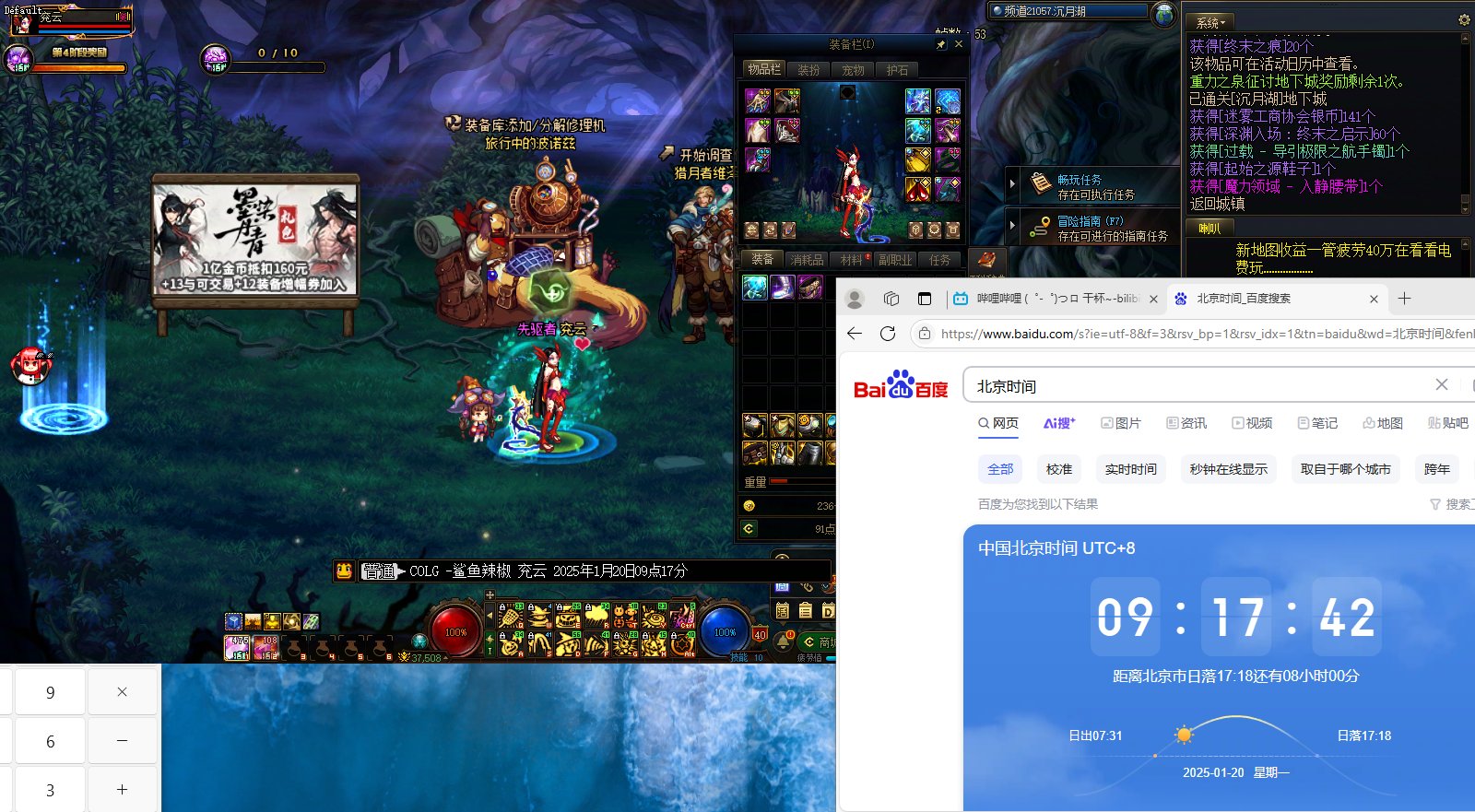
Task: Expand the 冒险指南 panel arrow
Action: (x=1012, y=226)
